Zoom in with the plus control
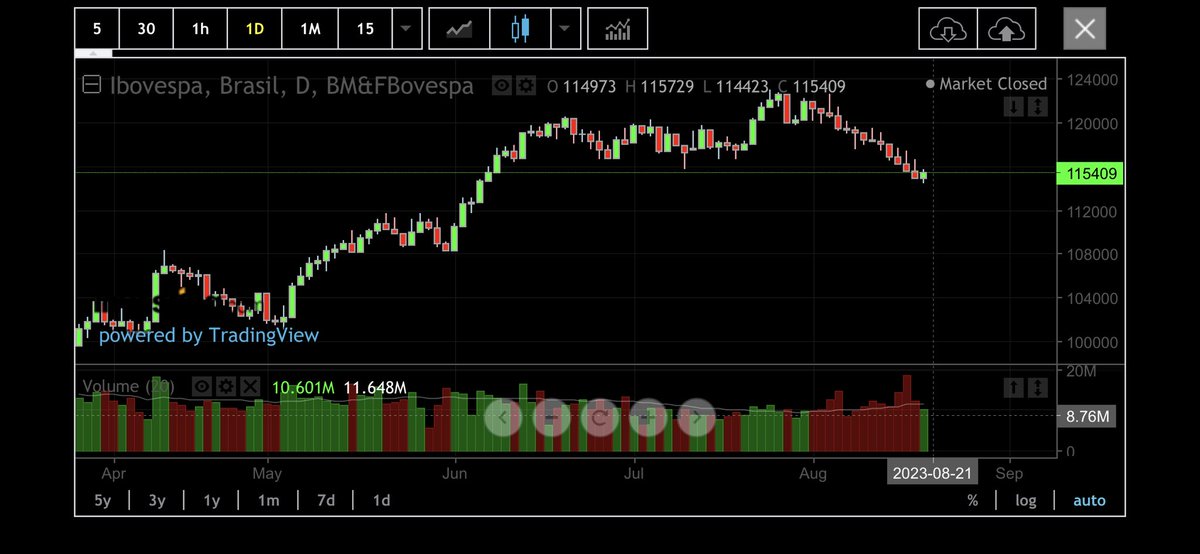The height and width of the screenshot is (554, 1200). 647,417
